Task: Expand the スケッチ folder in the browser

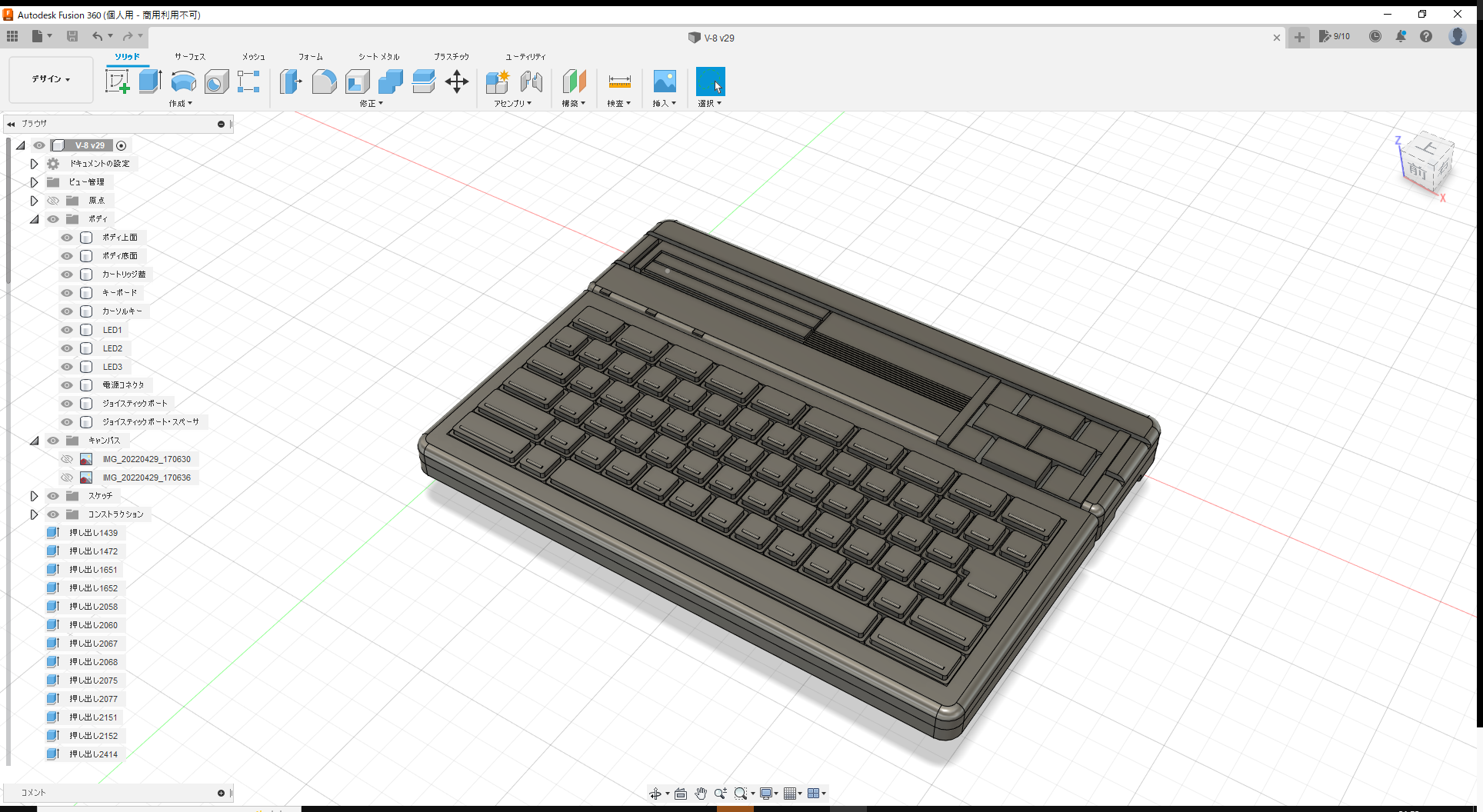Action: 34,495
